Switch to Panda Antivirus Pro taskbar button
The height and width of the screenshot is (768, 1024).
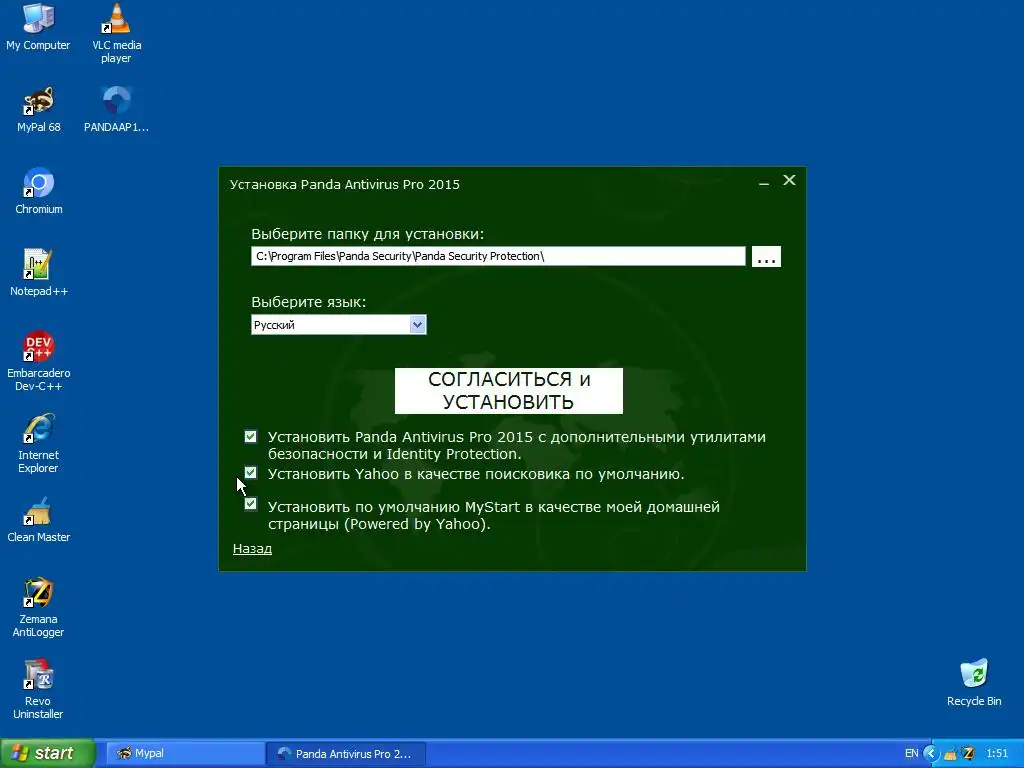346,754
